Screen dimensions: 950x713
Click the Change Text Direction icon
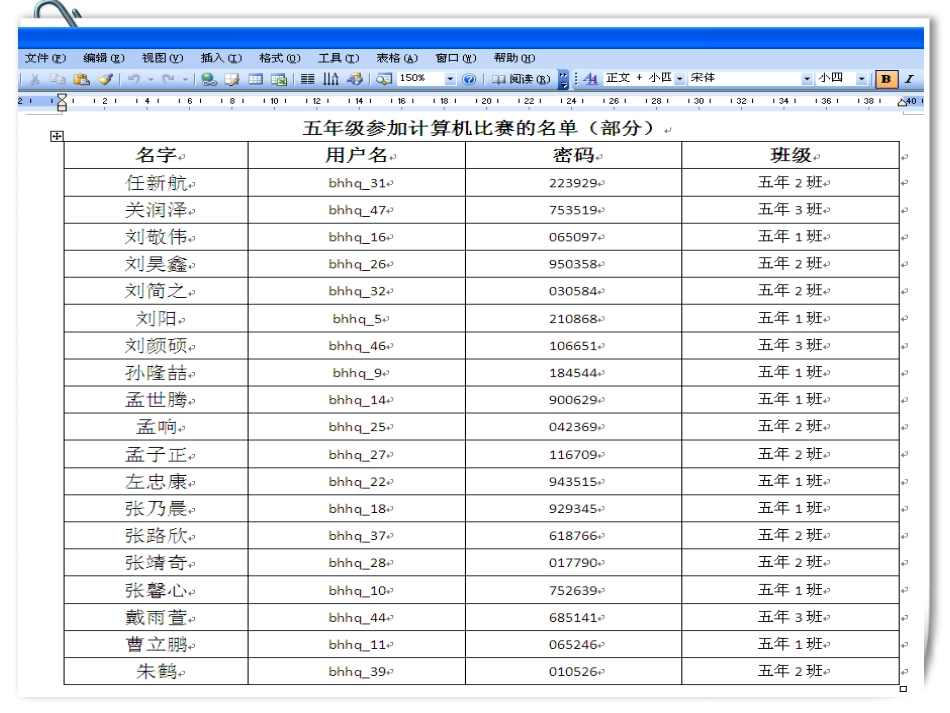pyautogui.click(x=331, y=79)
